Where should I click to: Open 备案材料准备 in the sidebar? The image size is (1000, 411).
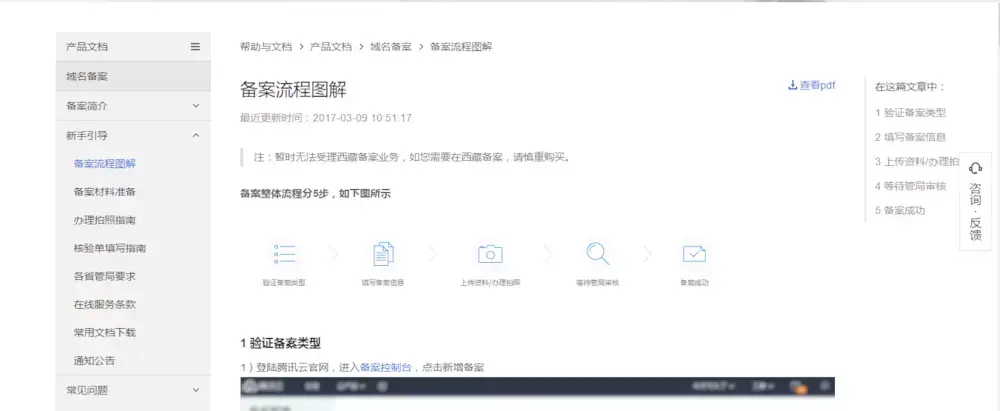105,192
